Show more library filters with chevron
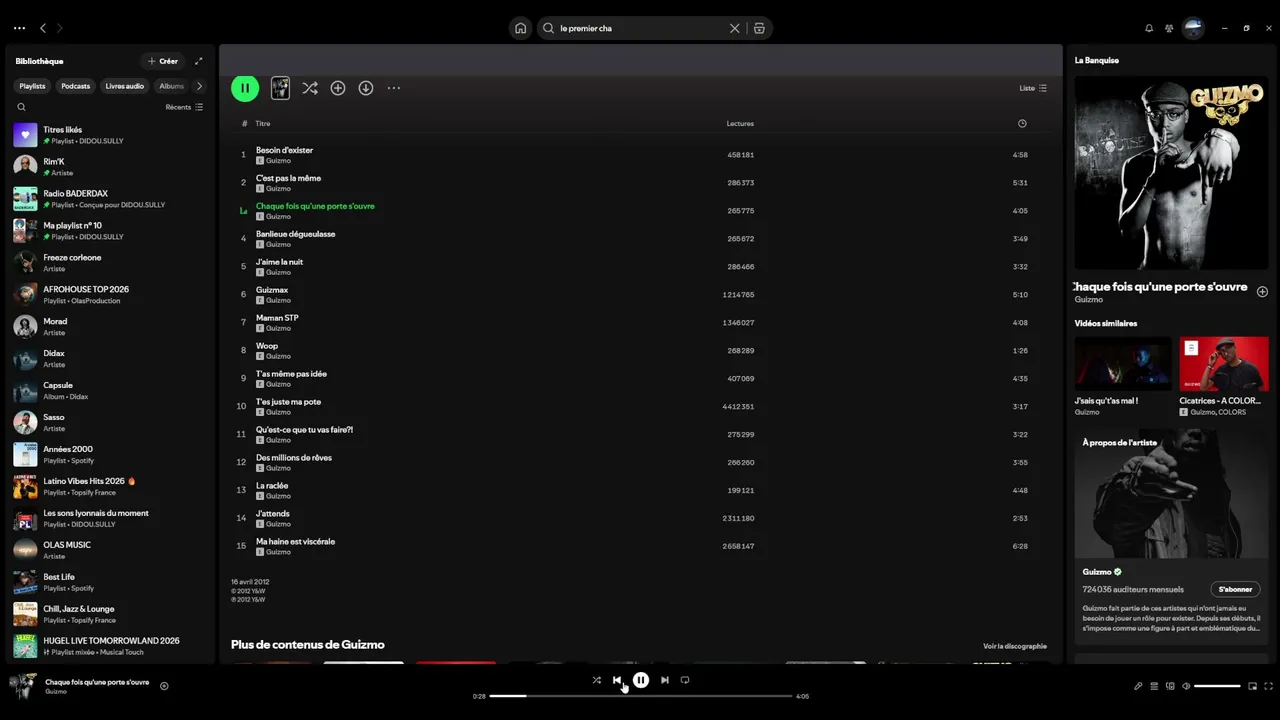The image size is (1280, 720). 199,86
